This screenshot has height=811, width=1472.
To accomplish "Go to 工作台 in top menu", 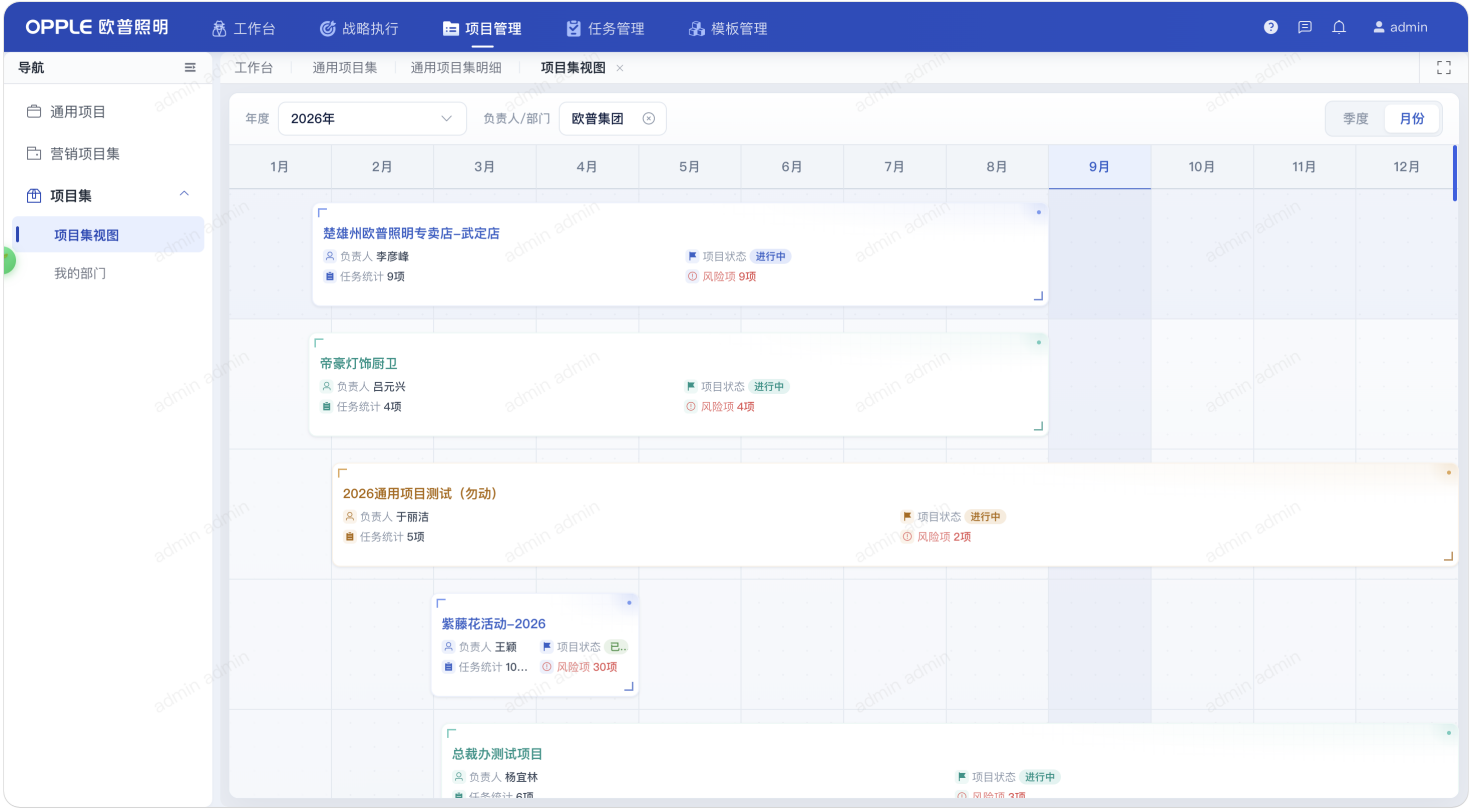I will click(x=244, y=28).
